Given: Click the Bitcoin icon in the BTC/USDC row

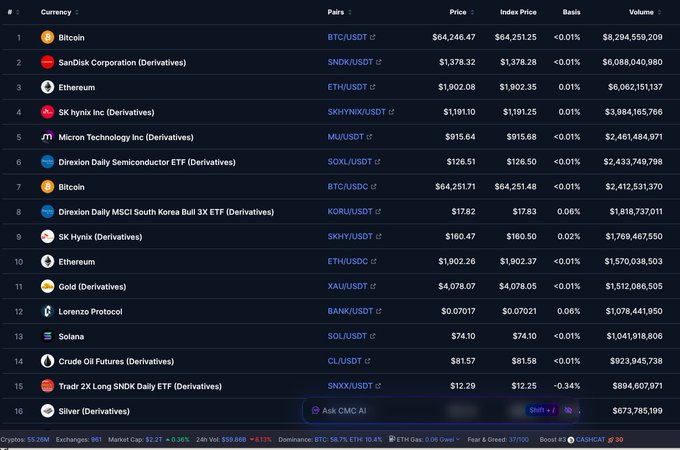Looking at the screenshot, I should point(47,187).
